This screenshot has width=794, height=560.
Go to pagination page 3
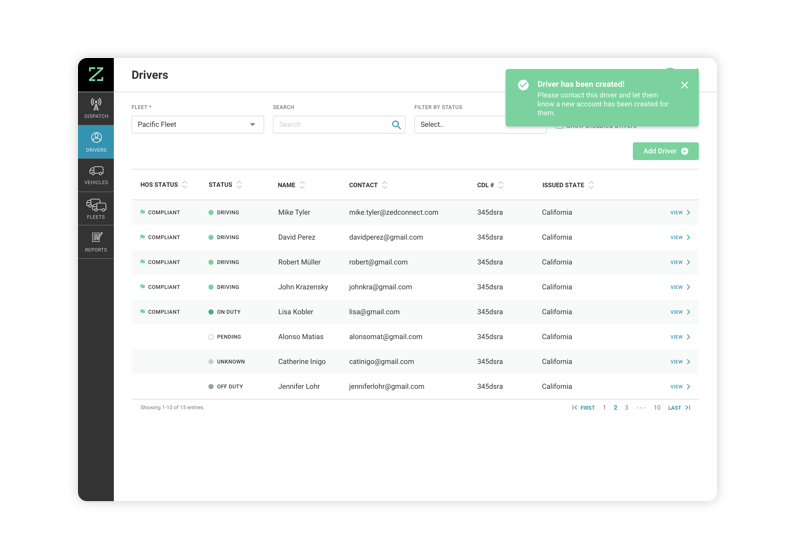click(626, 408)
